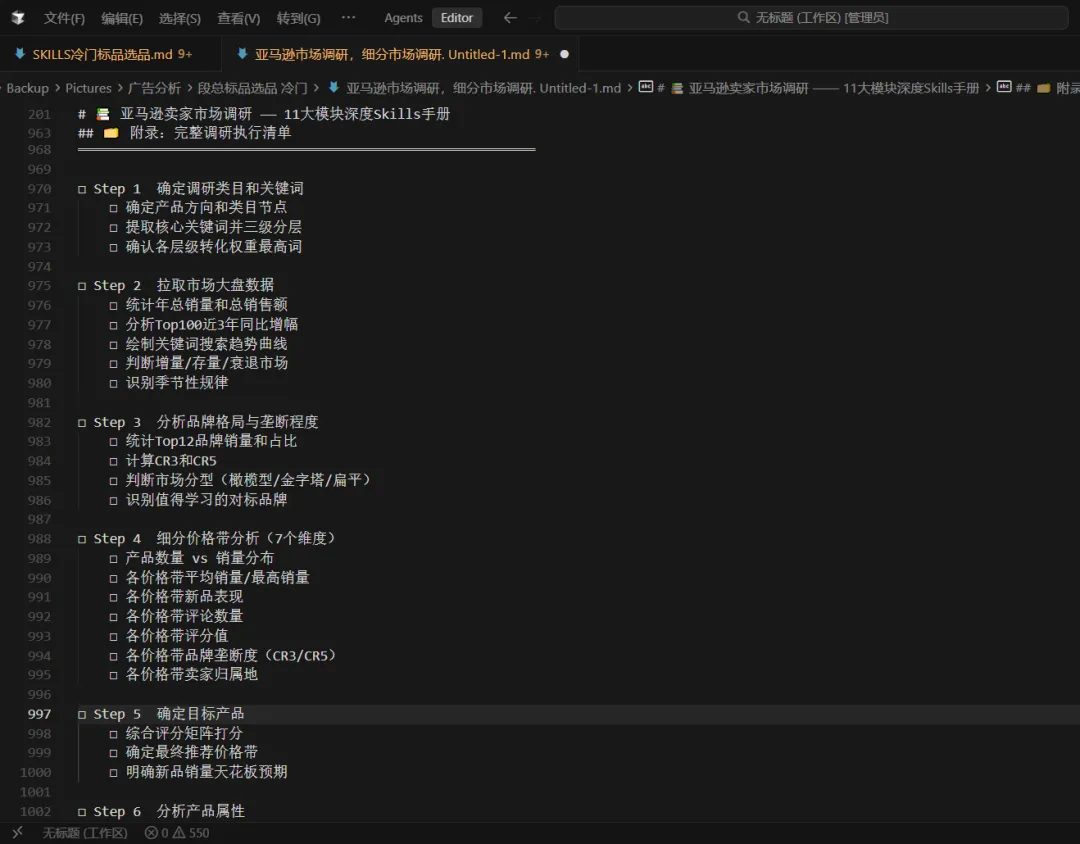Click text 综合评分矩阵打分
Screen dimensions: 1080x844
[x=184, y=734]
